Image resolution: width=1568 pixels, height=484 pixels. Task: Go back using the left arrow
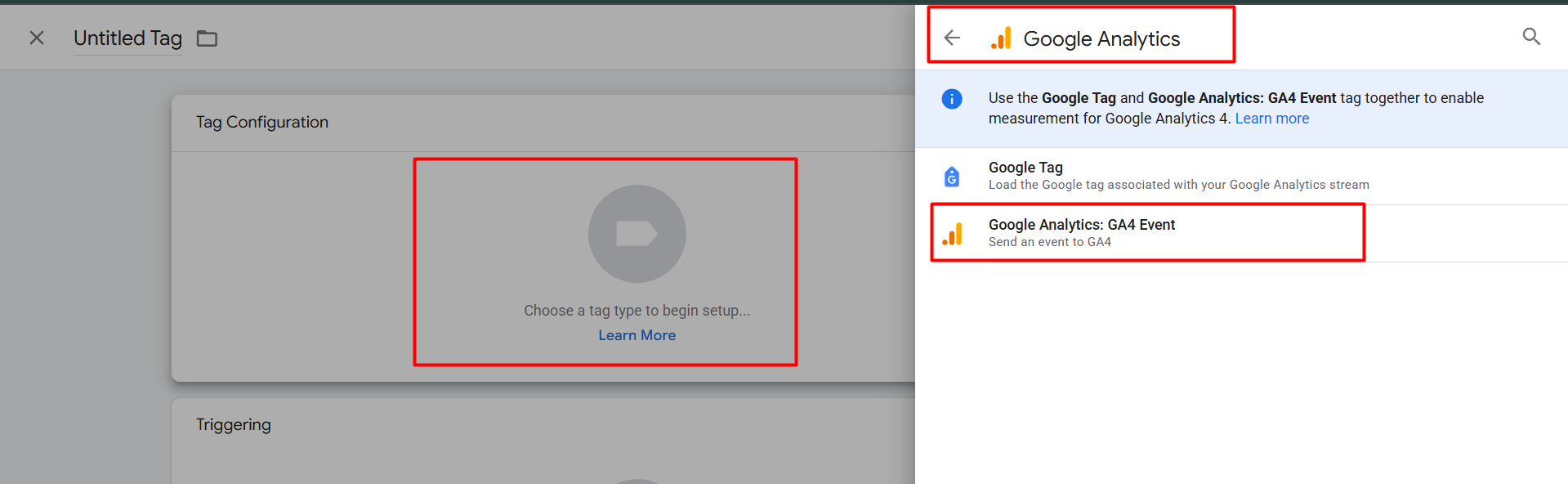(952, 38)
